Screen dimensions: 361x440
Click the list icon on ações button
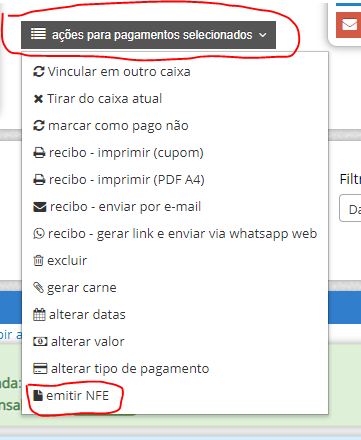click(38, 34)
